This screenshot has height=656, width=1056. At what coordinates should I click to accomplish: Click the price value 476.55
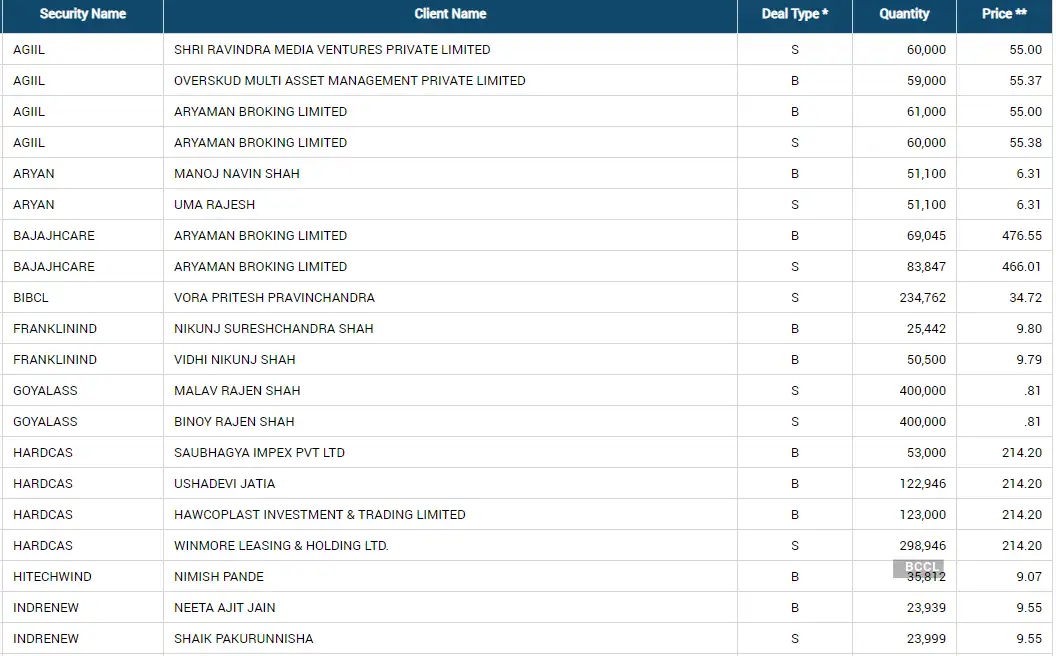point(1021,236)
